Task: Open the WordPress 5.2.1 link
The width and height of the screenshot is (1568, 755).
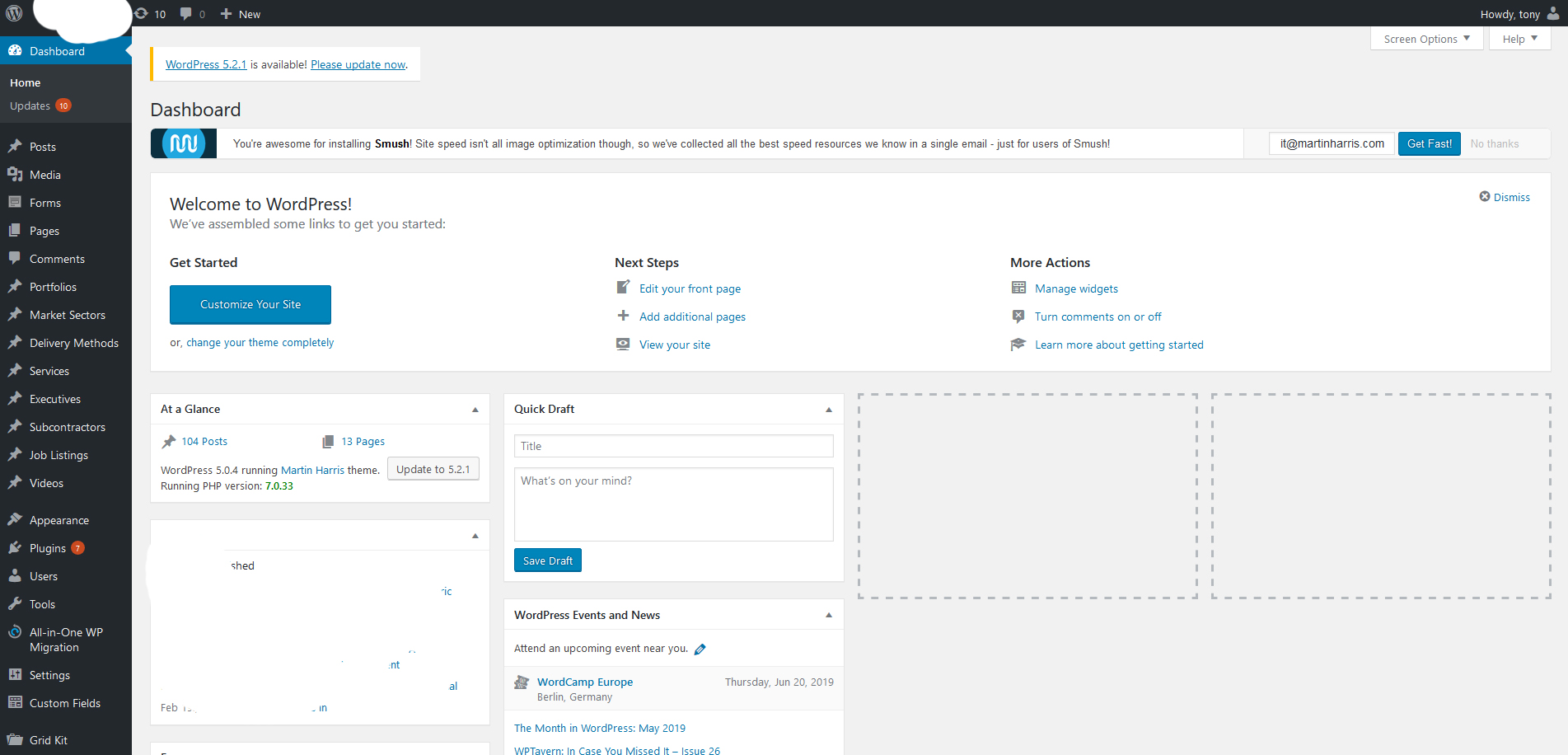Action: click(206, 64)
